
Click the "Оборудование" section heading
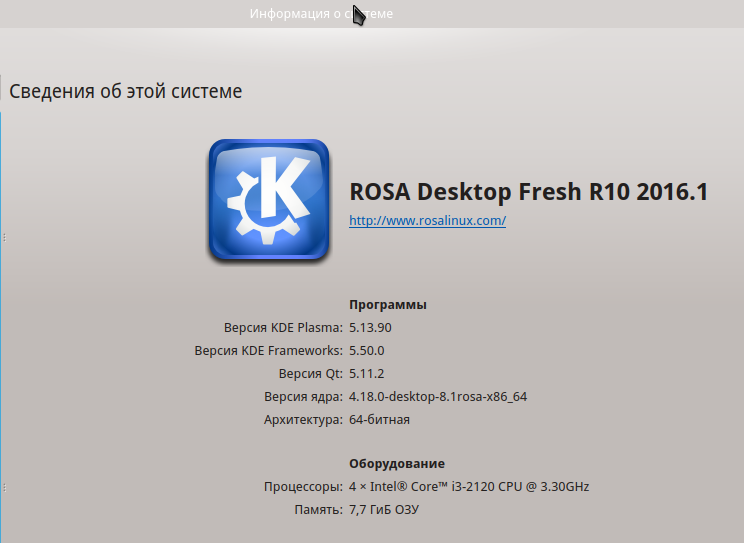tap(396, 464)
